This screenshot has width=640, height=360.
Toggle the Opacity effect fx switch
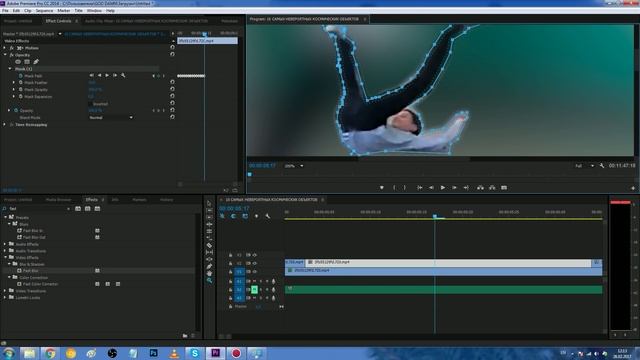[11, 55]
